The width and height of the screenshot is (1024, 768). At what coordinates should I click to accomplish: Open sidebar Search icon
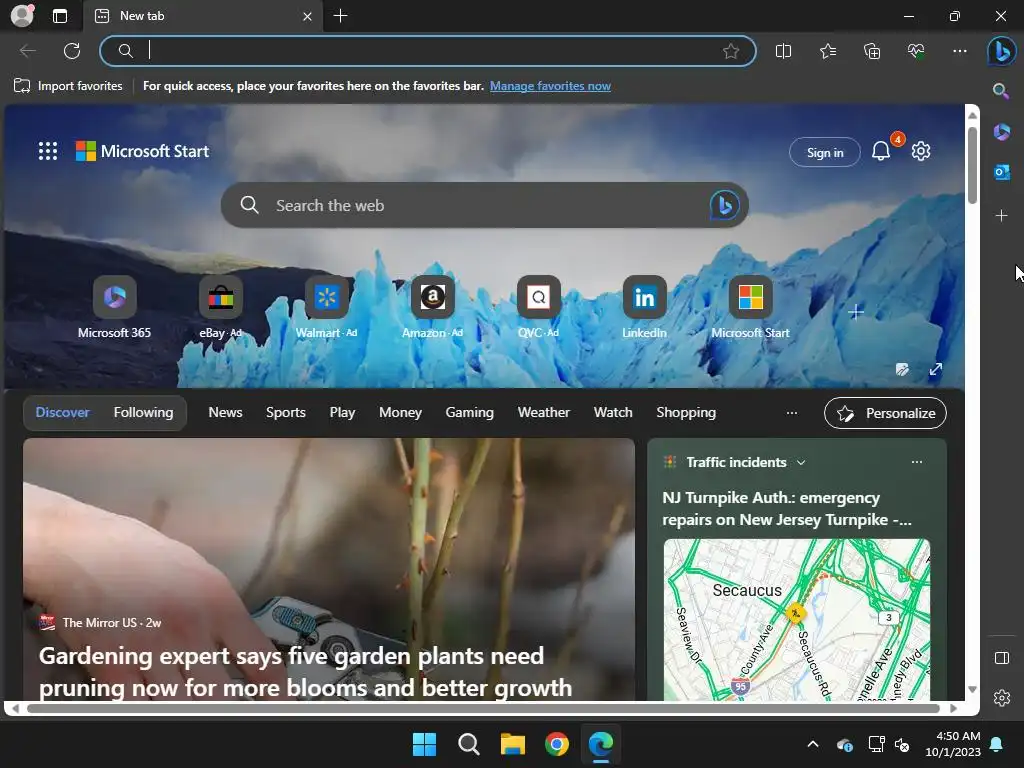pos(1000,91)
